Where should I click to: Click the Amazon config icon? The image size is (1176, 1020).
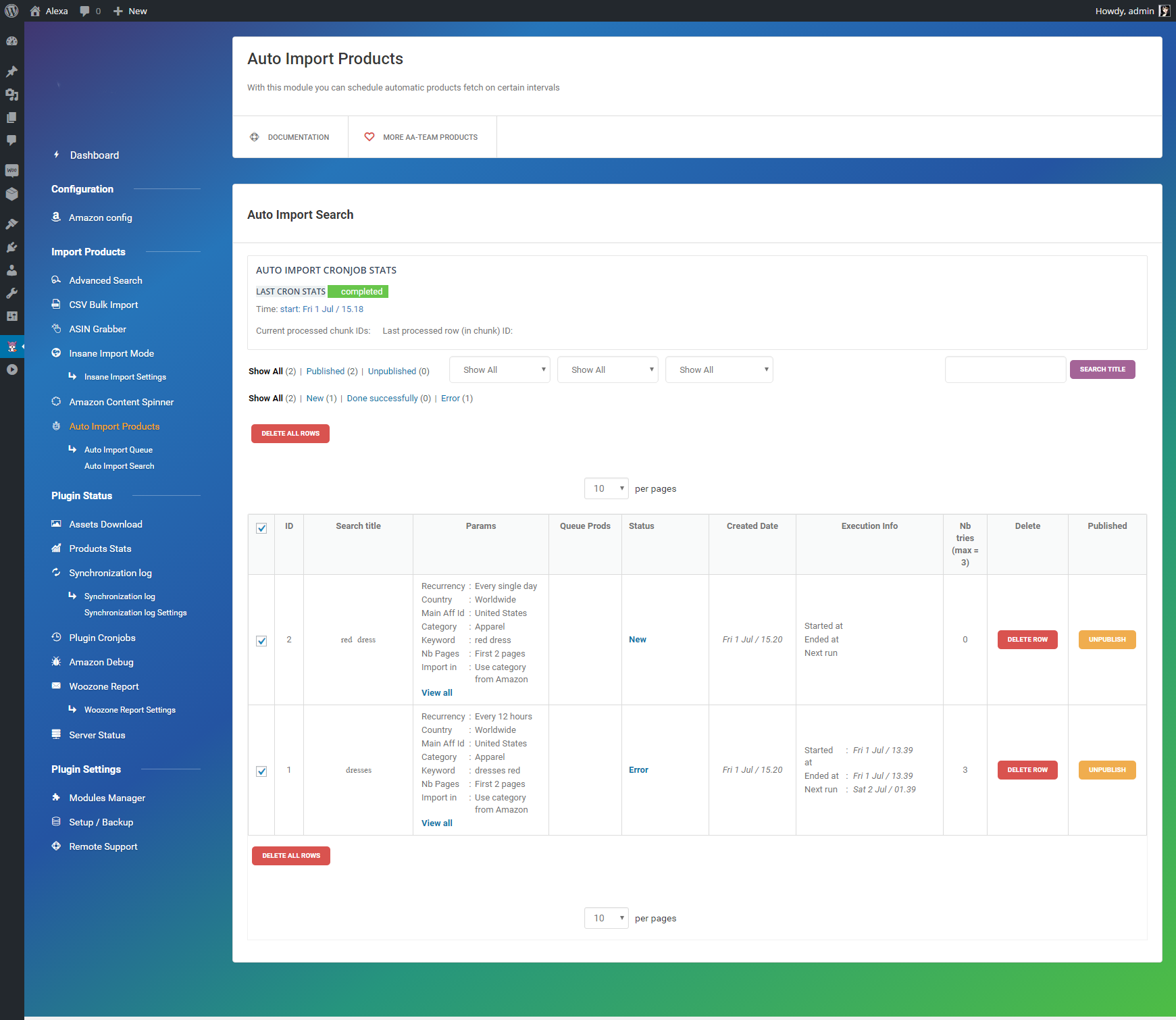pyautogui.click(x=57, y=217)
